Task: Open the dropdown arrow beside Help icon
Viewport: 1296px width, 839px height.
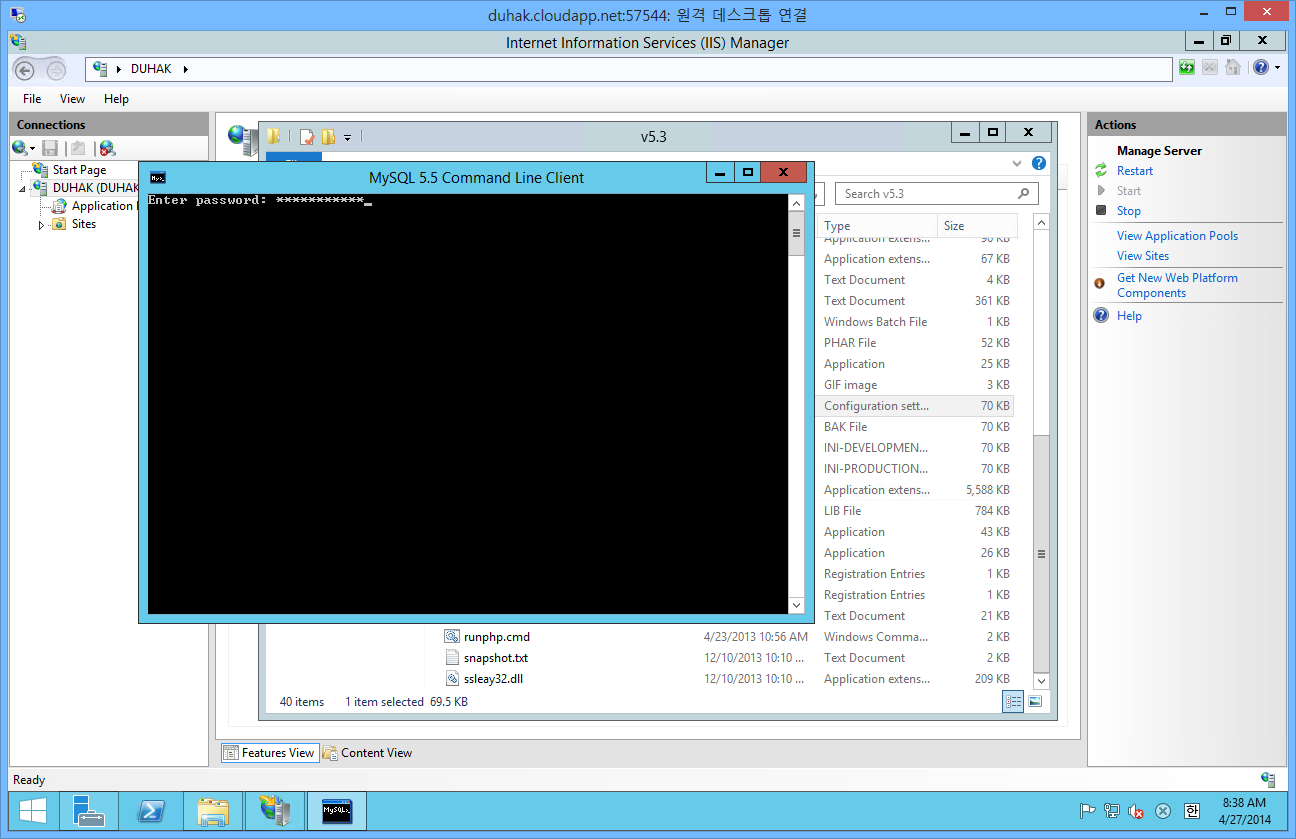Action: coord(1276,68)
